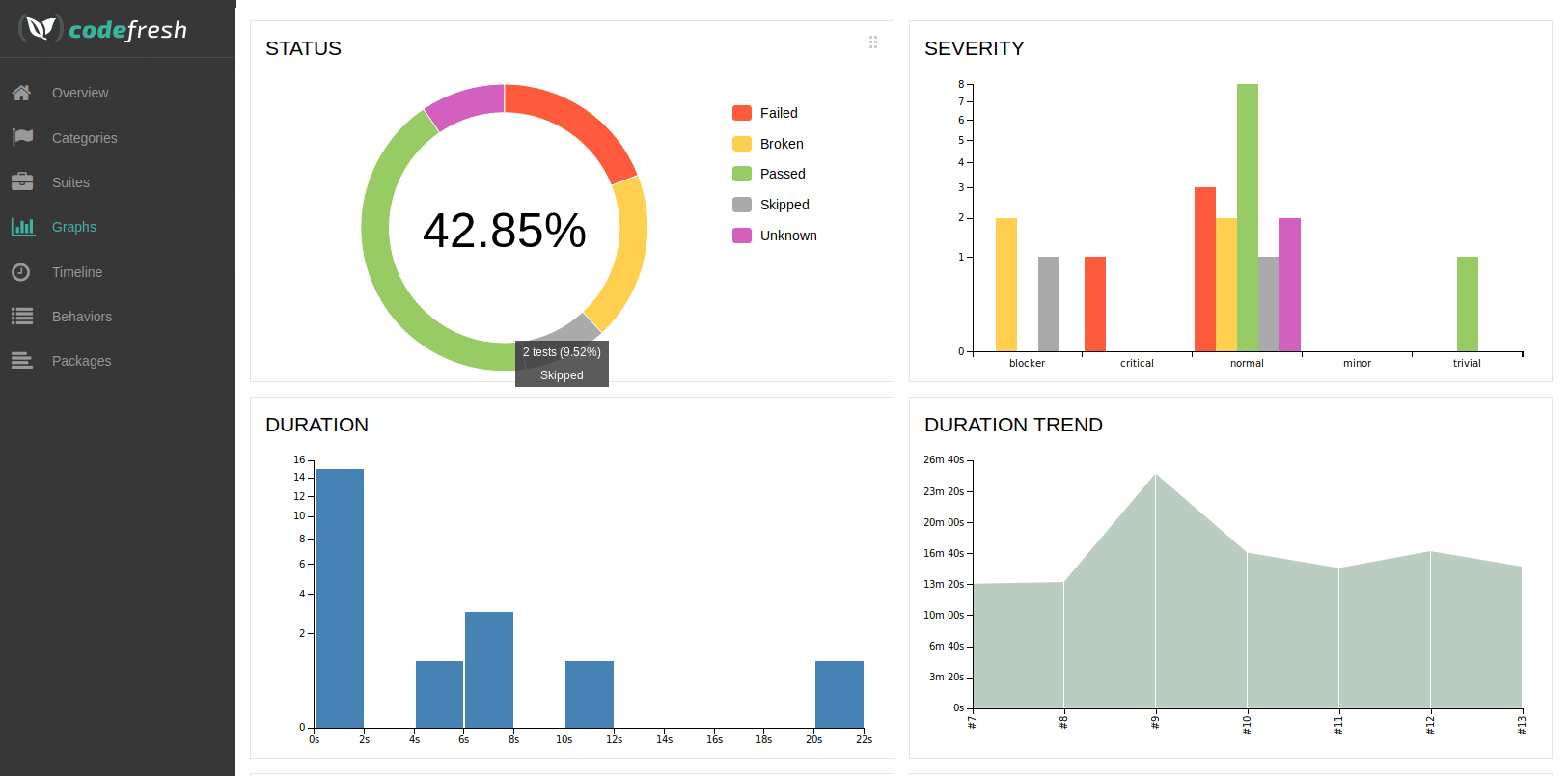This screenshot has width=1568, height=776.
Task: Open the Behaviors section
Action: [82, 317]
